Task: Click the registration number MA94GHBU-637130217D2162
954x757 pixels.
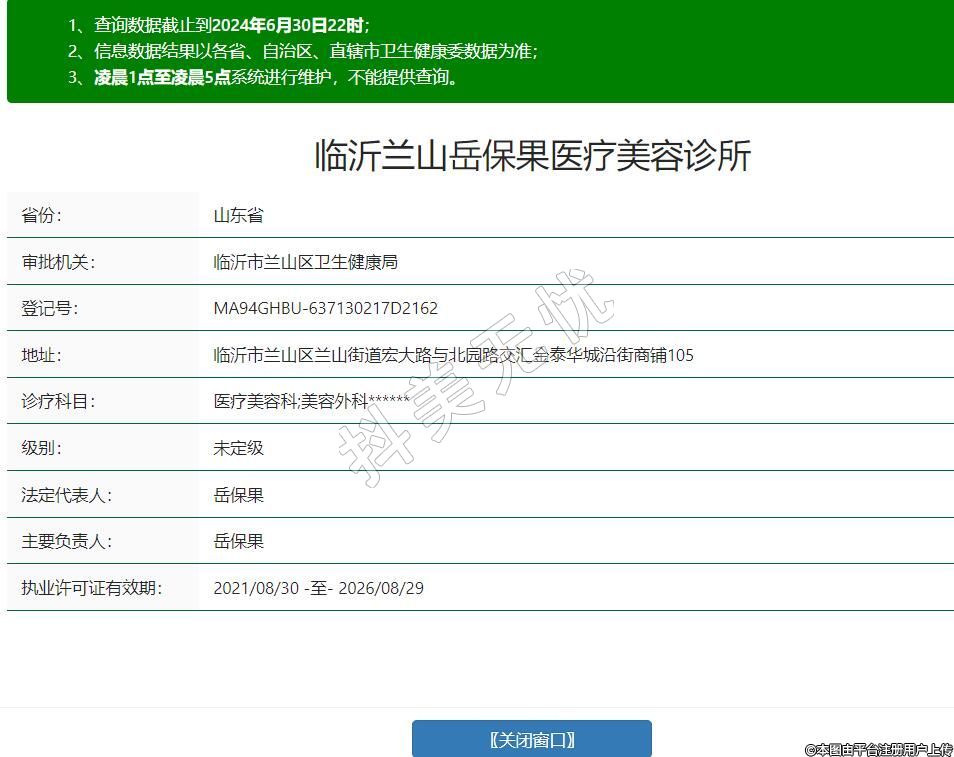Action: [x=325, y=309]
